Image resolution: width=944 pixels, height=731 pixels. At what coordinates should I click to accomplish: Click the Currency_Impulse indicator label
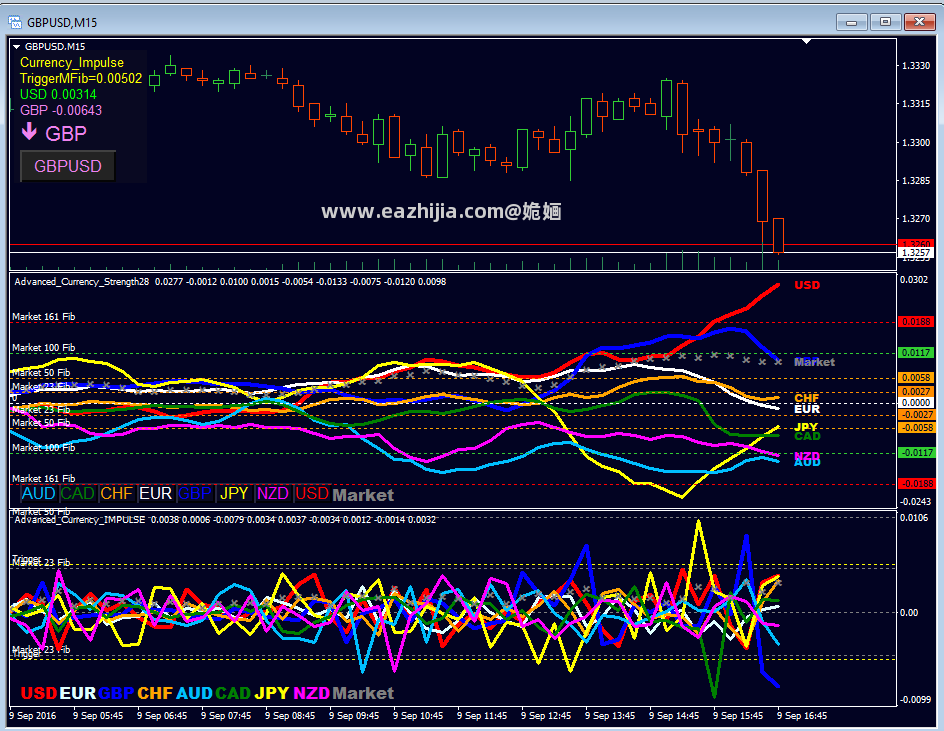pyautogui.click(x=72, y=63)
